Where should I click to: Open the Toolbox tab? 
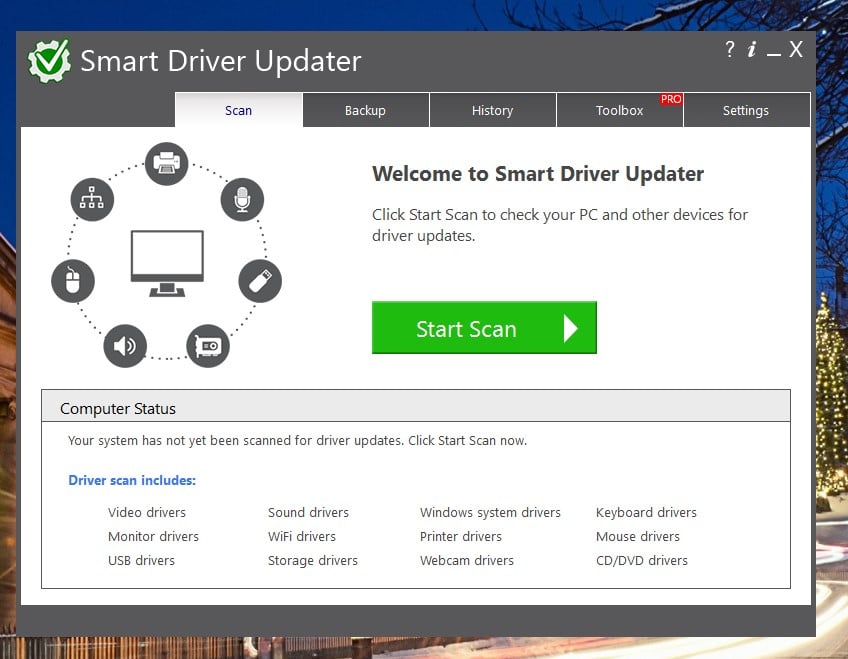point(620,110)
